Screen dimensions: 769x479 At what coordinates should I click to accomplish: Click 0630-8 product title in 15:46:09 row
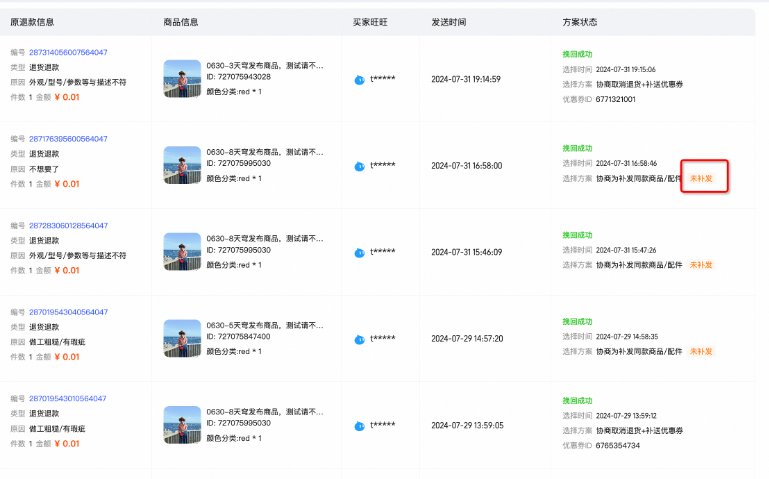click(x=265, y=239)
